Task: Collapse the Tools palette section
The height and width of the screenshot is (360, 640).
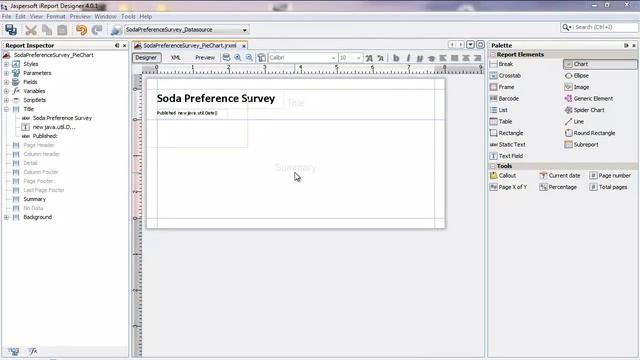Action: tap(493, 166)
